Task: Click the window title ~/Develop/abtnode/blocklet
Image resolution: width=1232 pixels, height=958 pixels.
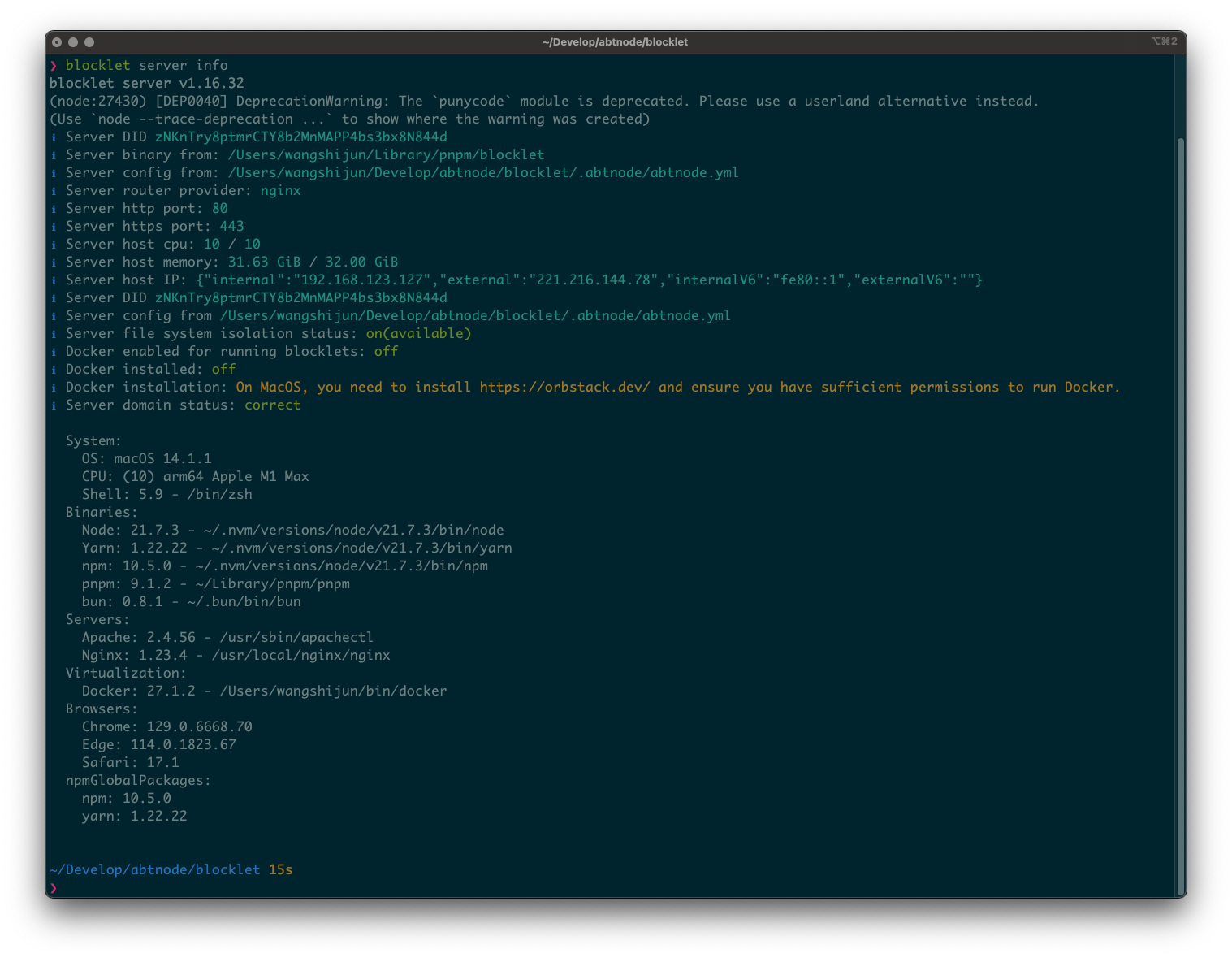Action: [x=615, y=42]
